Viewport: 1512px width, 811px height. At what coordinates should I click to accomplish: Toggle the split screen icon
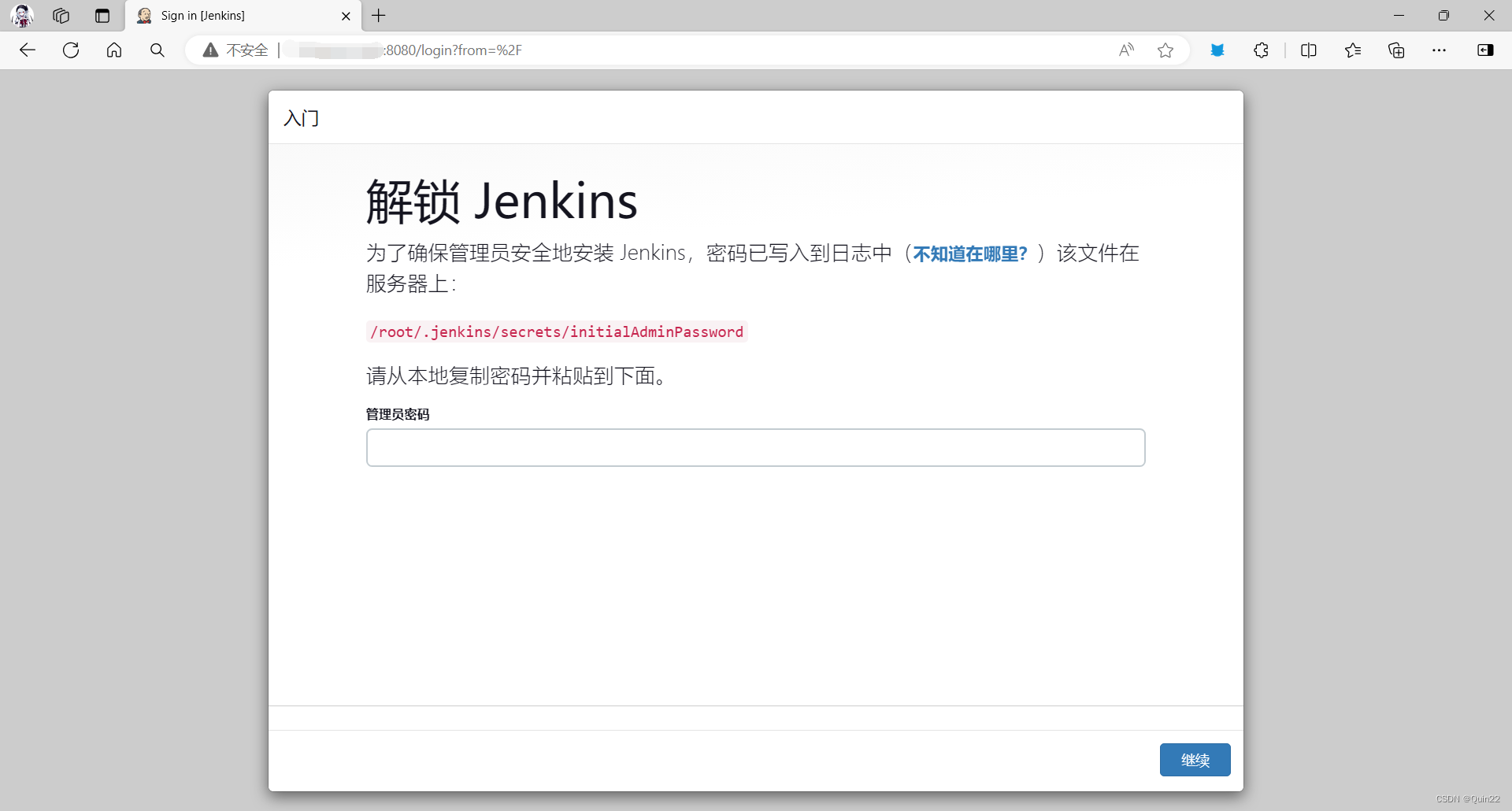pyautogui.click(x=1309, y=50)
